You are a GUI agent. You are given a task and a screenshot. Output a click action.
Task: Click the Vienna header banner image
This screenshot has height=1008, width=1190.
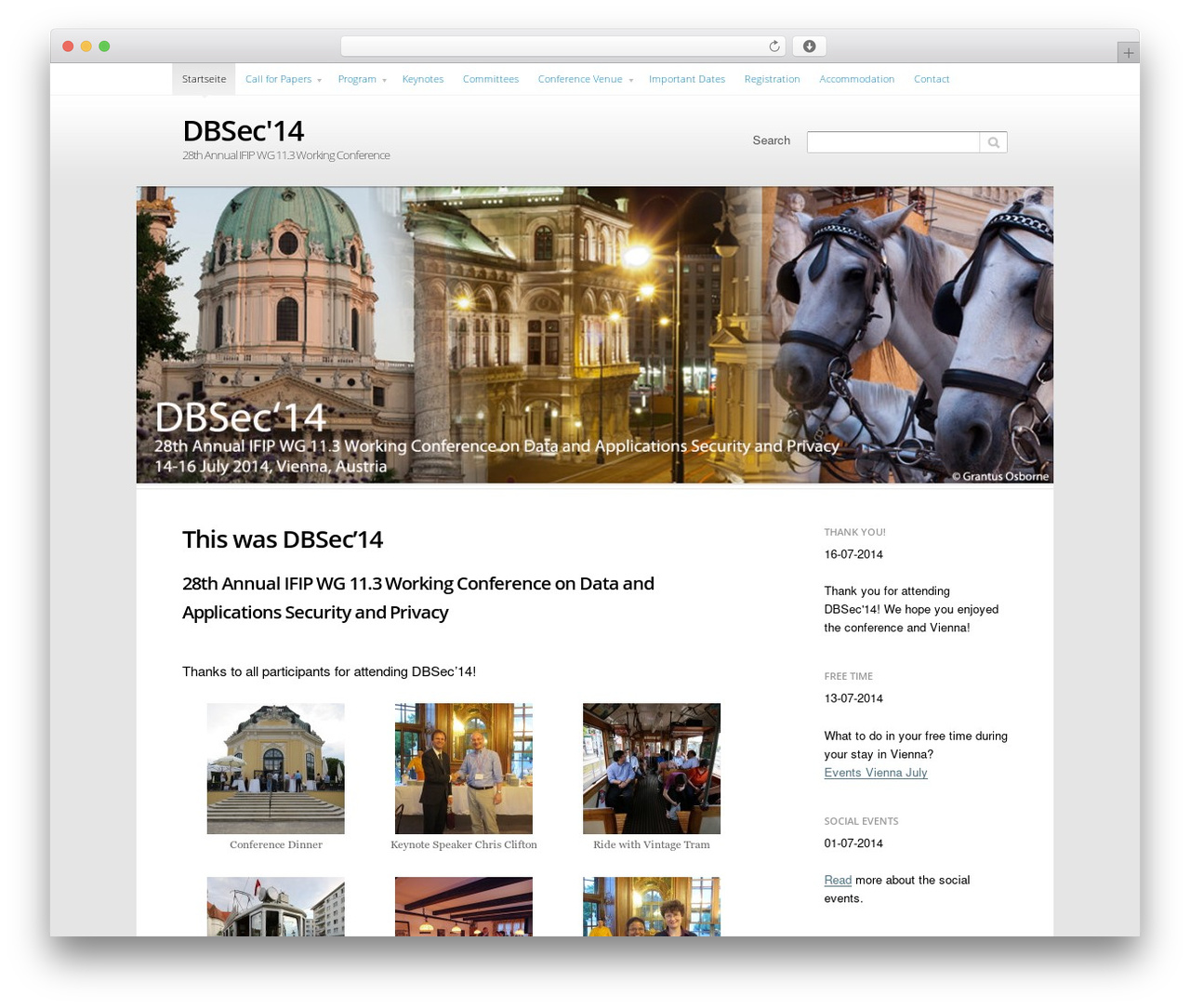point(595,335)
